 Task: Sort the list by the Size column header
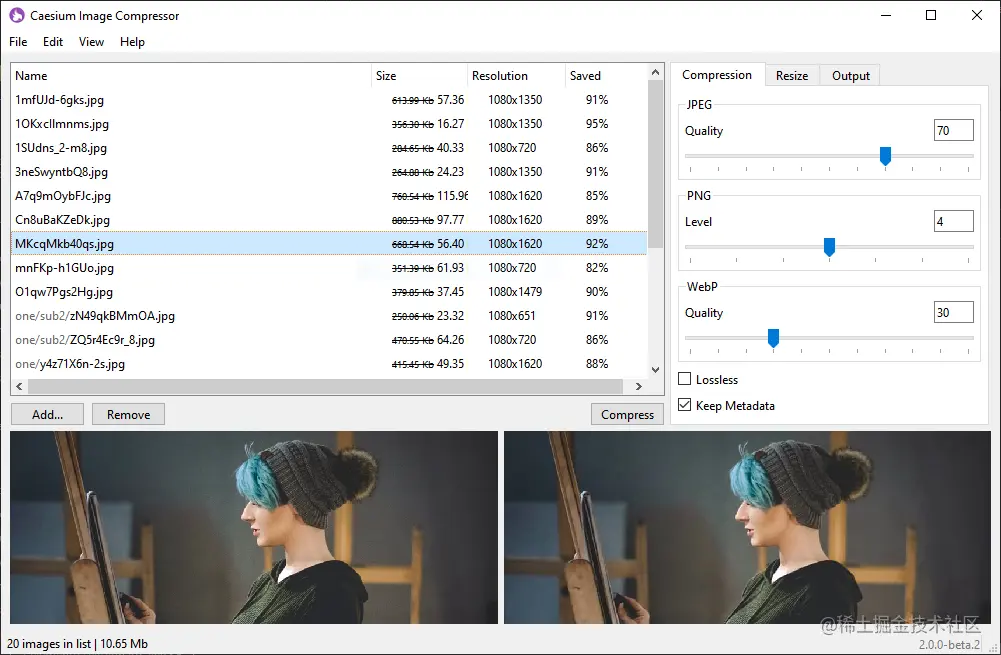pyautogui.click(x=419, y=75)
